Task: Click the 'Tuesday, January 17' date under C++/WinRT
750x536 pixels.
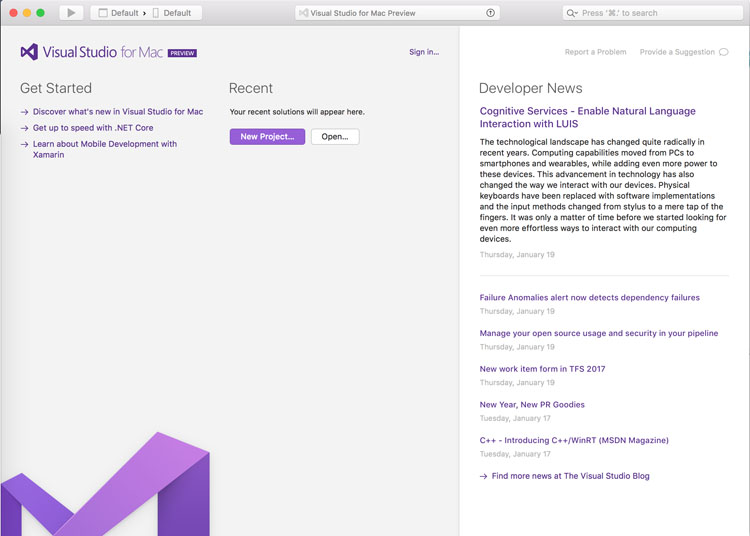Action: tap(515, 454)
